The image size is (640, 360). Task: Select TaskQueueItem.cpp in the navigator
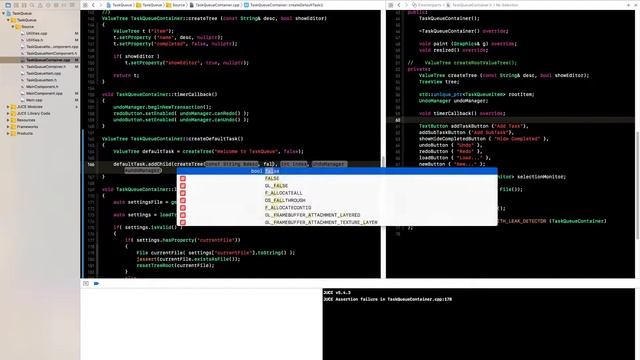coord(43,73)
